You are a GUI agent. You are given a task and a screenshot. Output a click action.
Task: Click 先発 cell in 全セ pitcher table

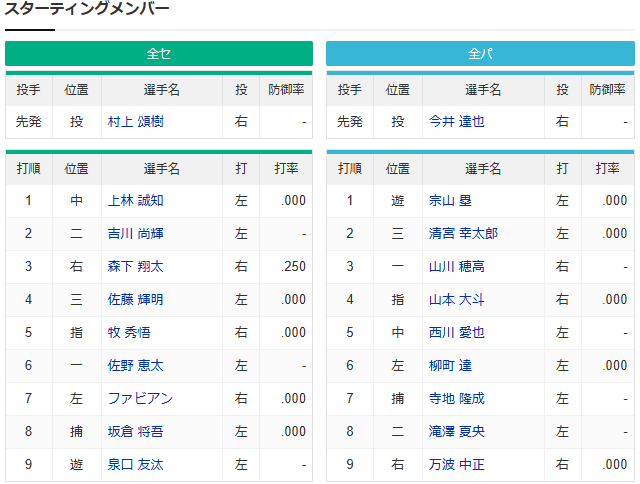coord(29,122)
